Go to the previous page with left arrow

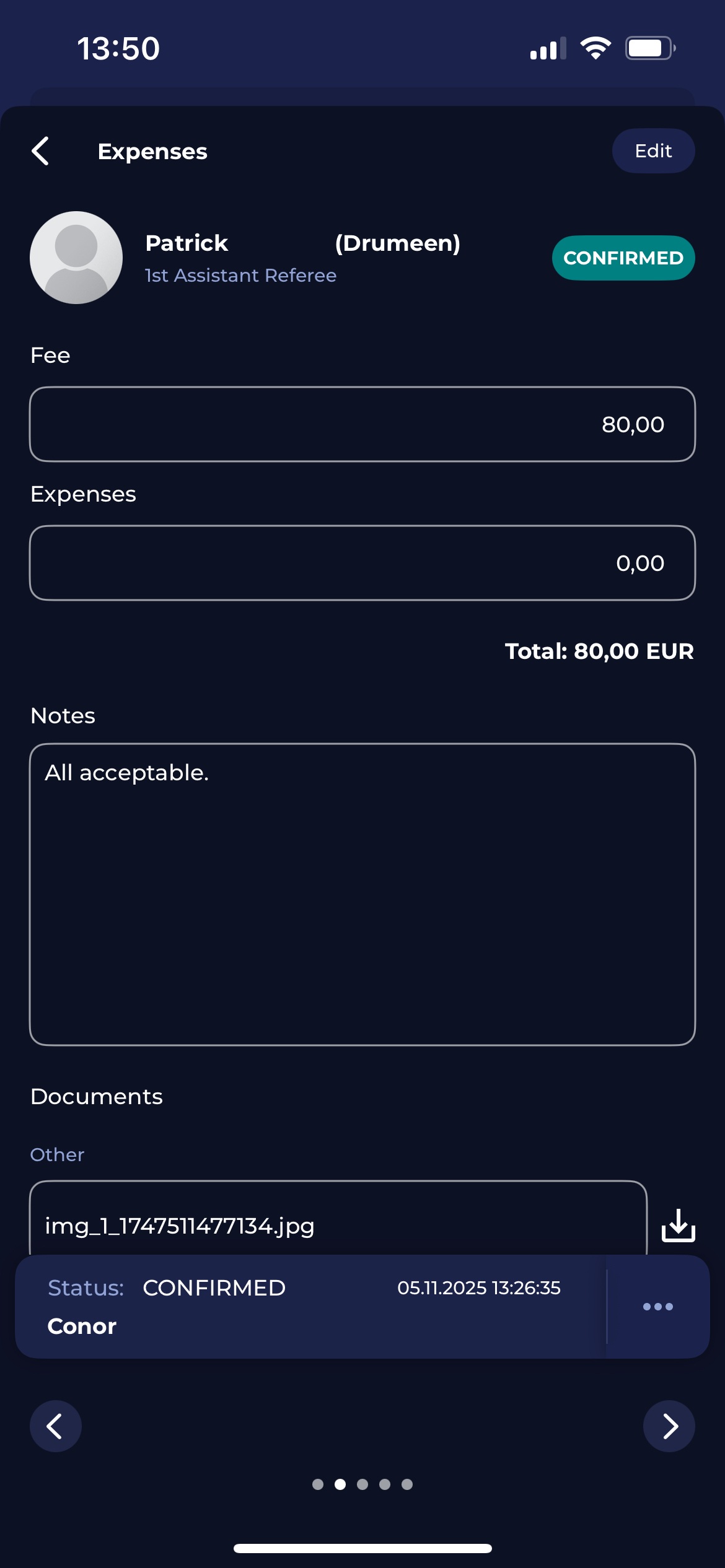pyautogui.click(x=56, y=1426)
